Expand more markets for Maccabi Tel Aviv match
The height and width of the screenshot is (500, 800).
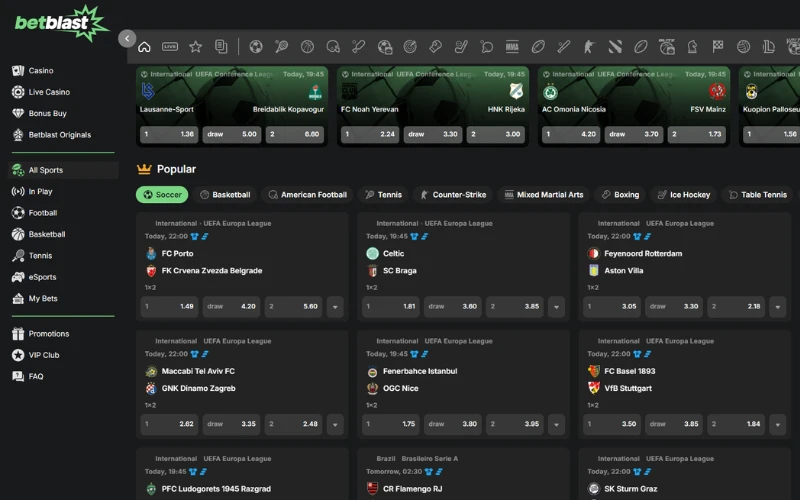point(335,424)
